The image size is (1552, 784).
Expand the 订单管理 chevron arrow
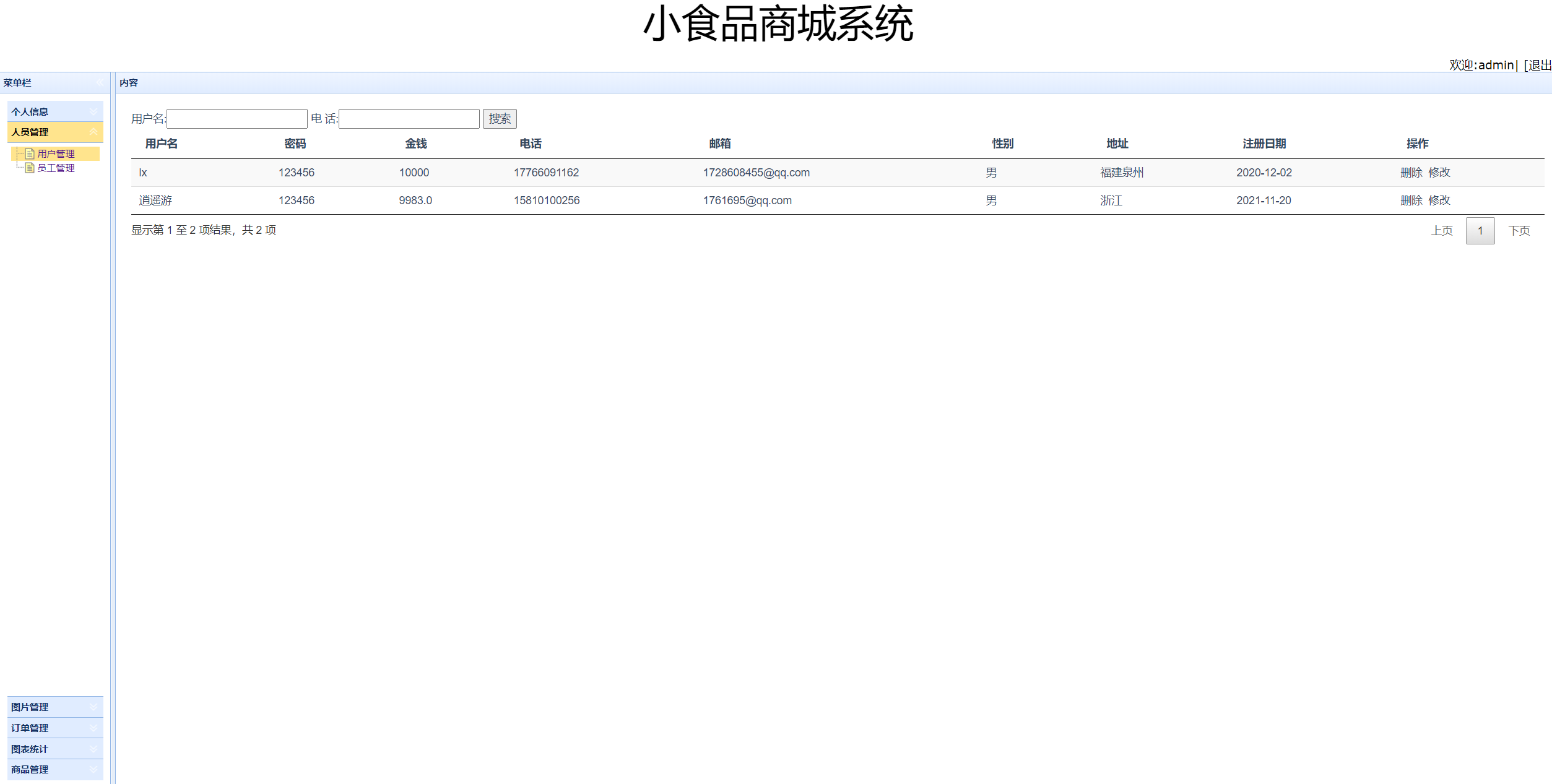click(x=93, y=728)
